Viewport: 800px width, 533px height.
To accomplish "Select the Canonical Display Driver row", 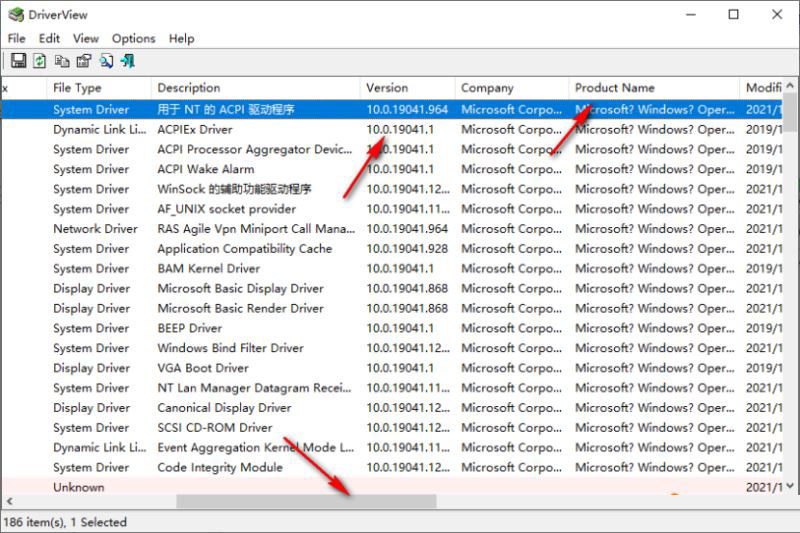I will click(x=392, y=408).
